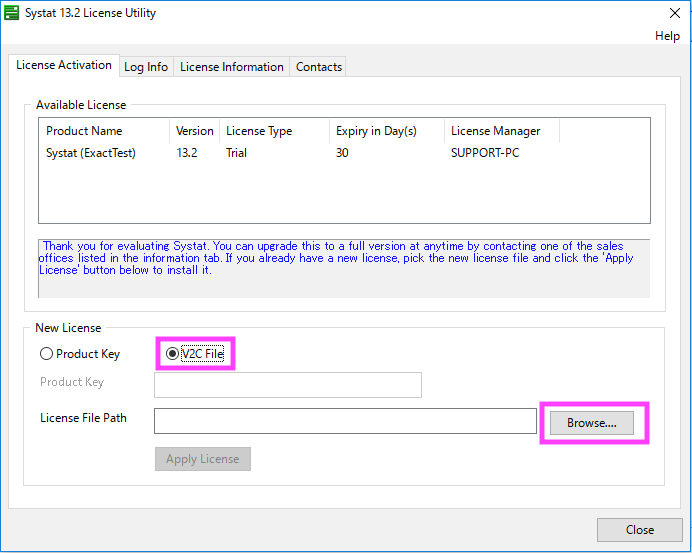The width and height of the screenshot is (692, 553).
Task: Click the Version column header
Action: [194, 131]
